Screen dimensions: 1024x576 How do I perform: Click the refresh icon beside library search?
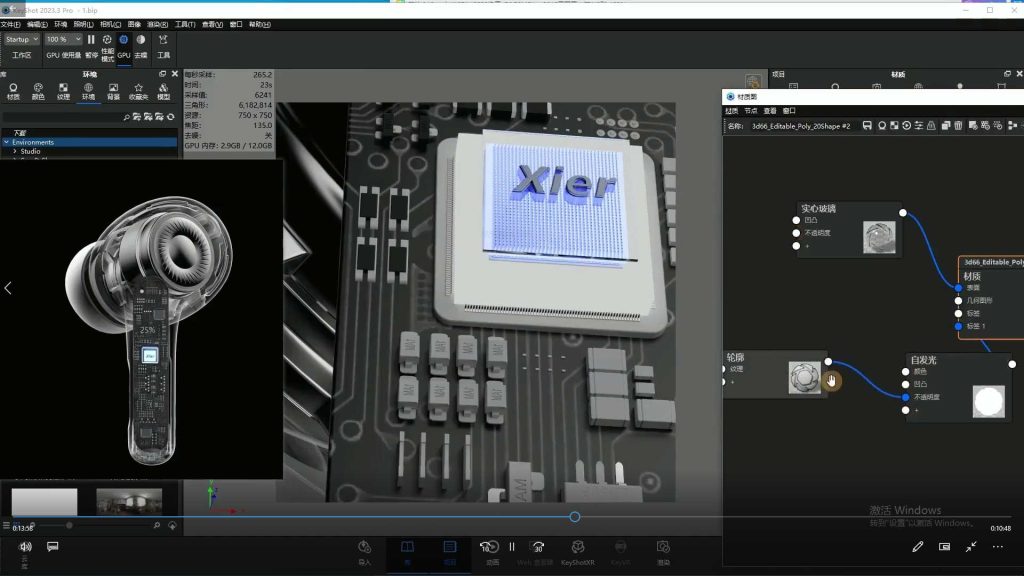tap(172, 117)
